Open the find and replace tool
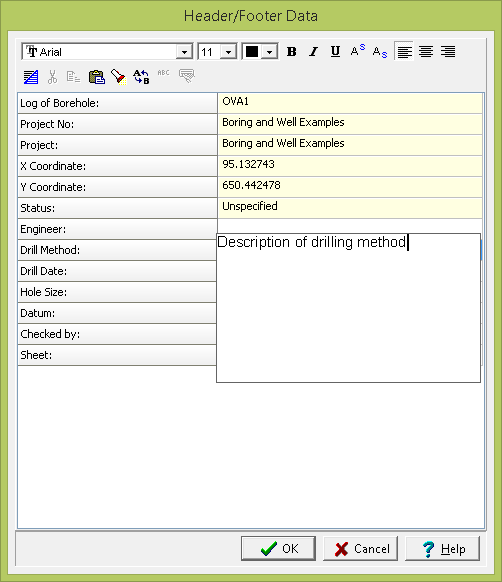 pyautogui.click(x=141, y=77)
